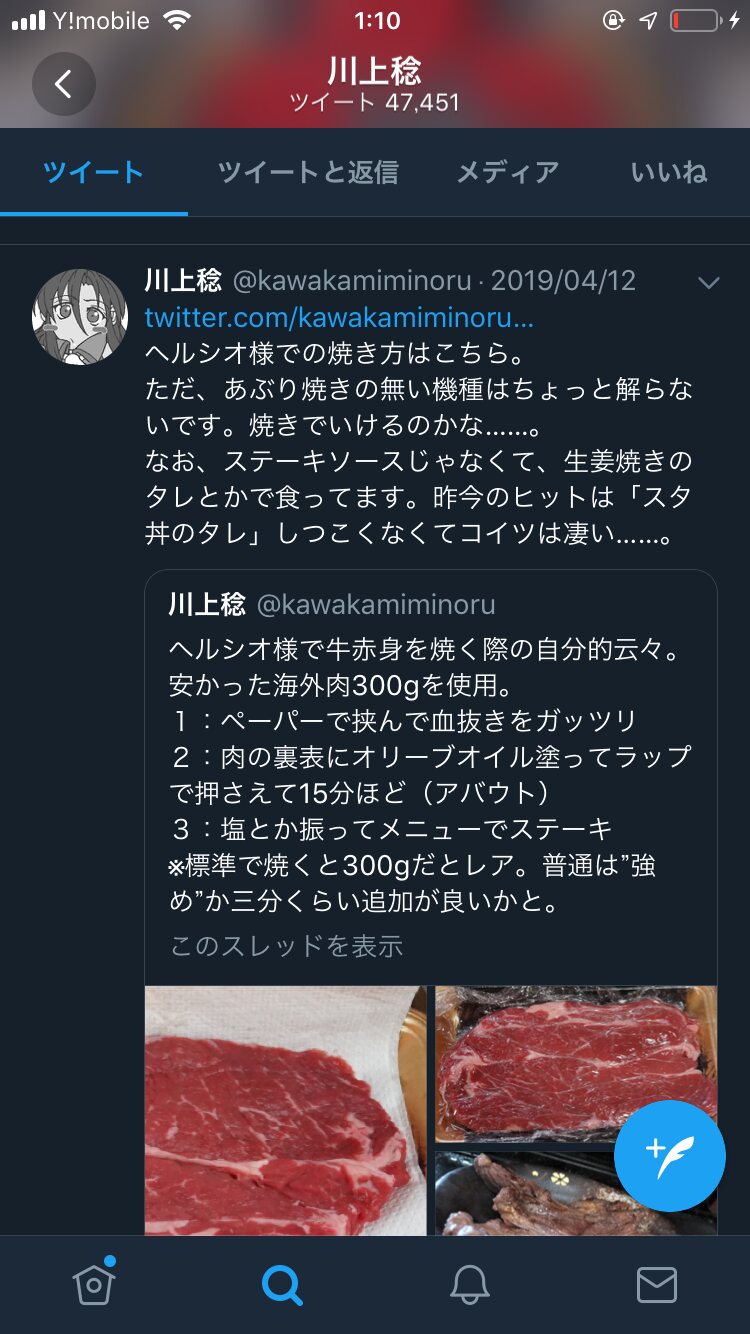Image resolution: width=750 pixels, height=1334 pixels.
Task: Tap the back arrow button
Action: pos(63,84)
